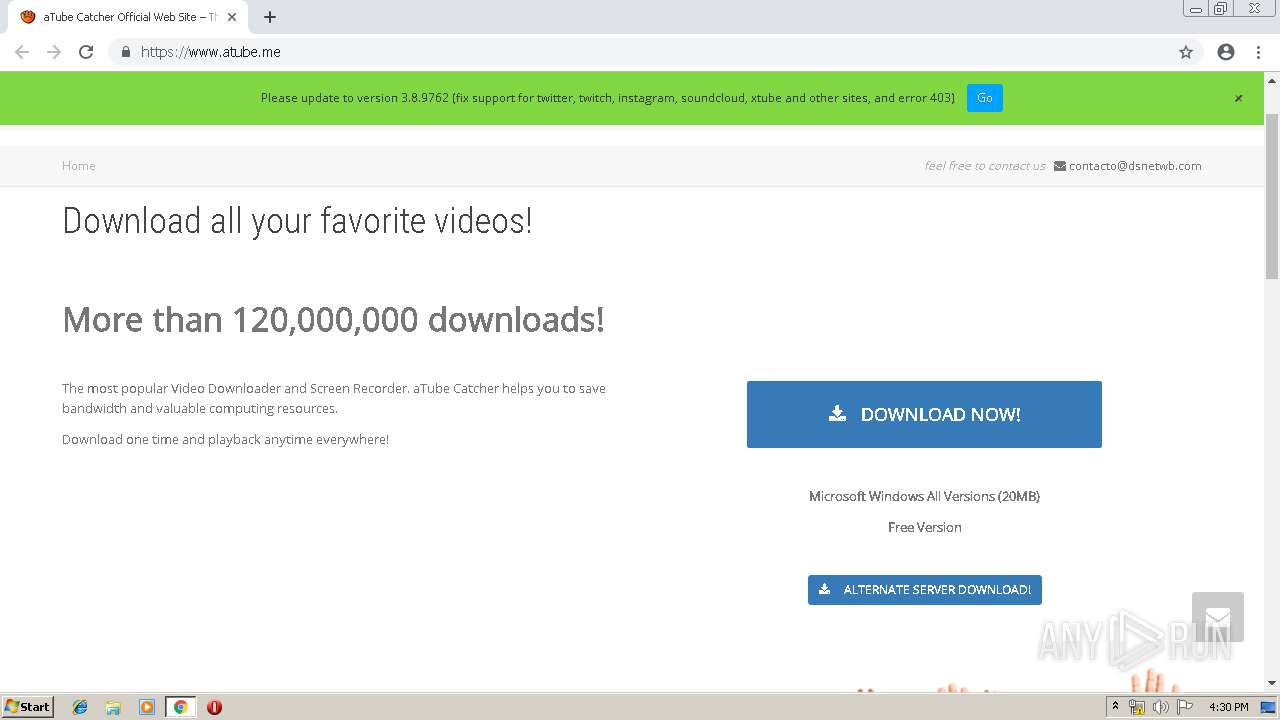Dismiss the green update banner
The width and height of the screenshot is (1280, 720).
1238,98
